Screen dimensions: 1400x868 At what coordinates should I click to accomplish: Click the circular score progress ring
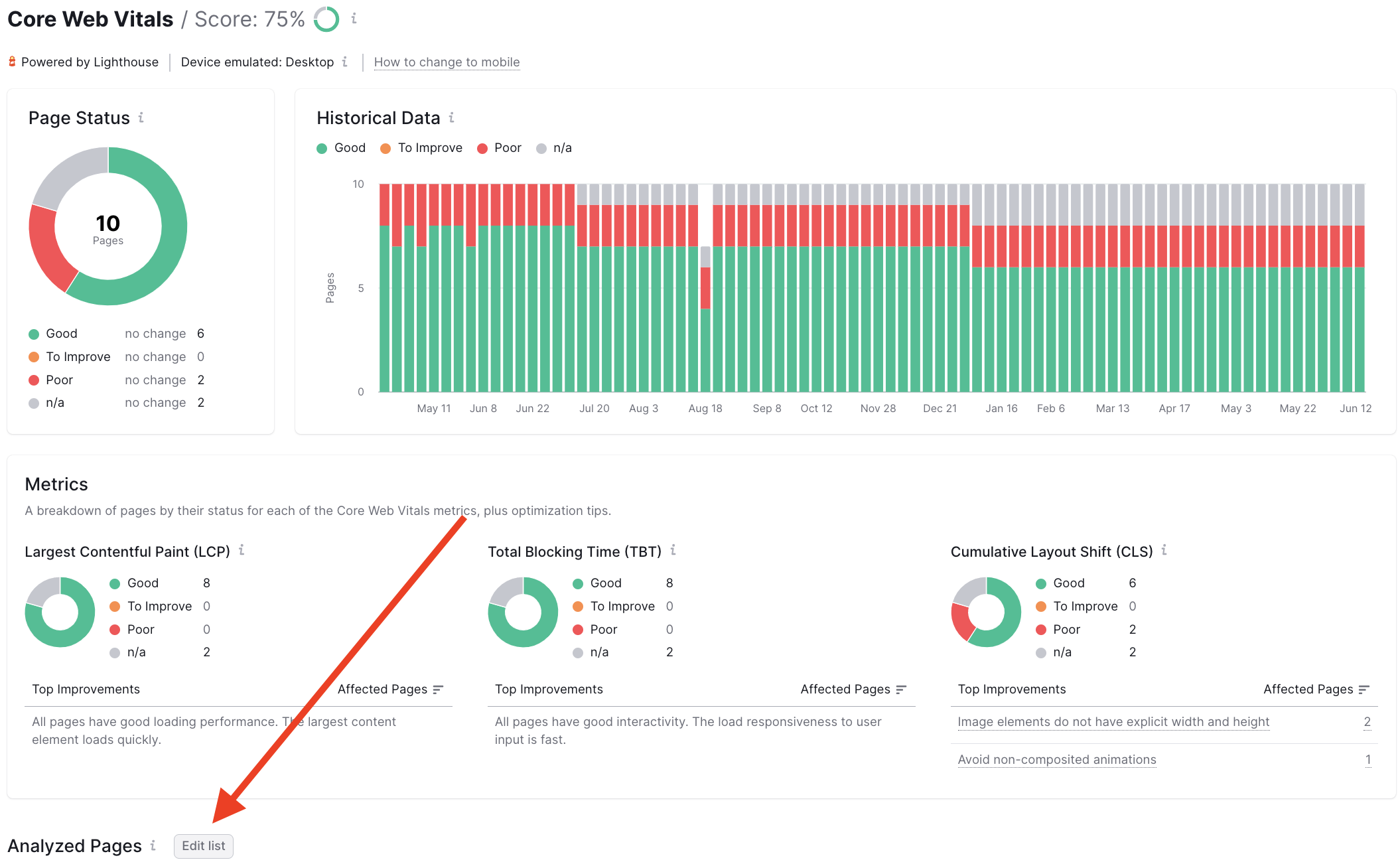coord(326,19)
